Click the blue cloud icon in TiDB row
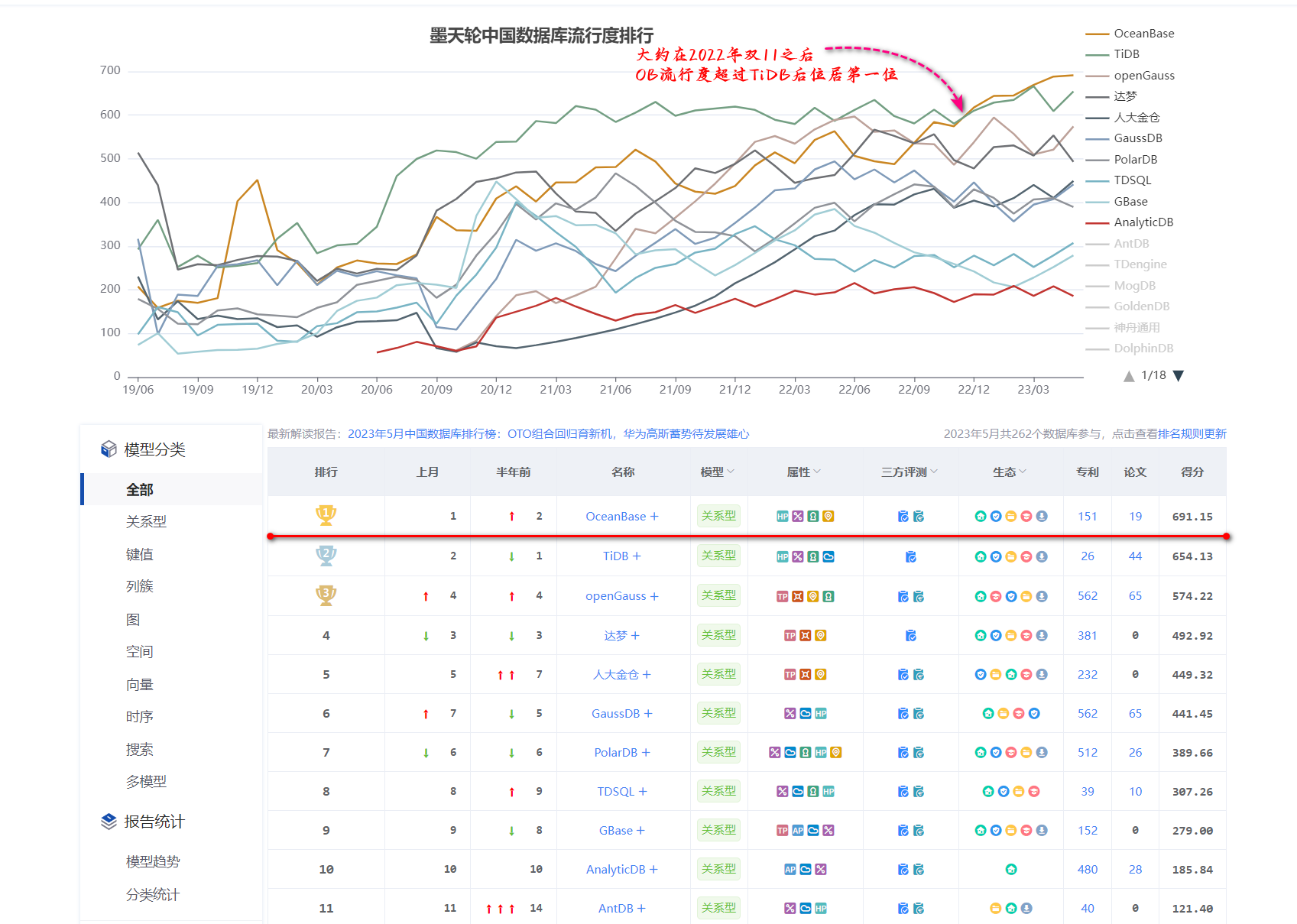The width and height of the screenshot is (1297, 924). point(828,556)
